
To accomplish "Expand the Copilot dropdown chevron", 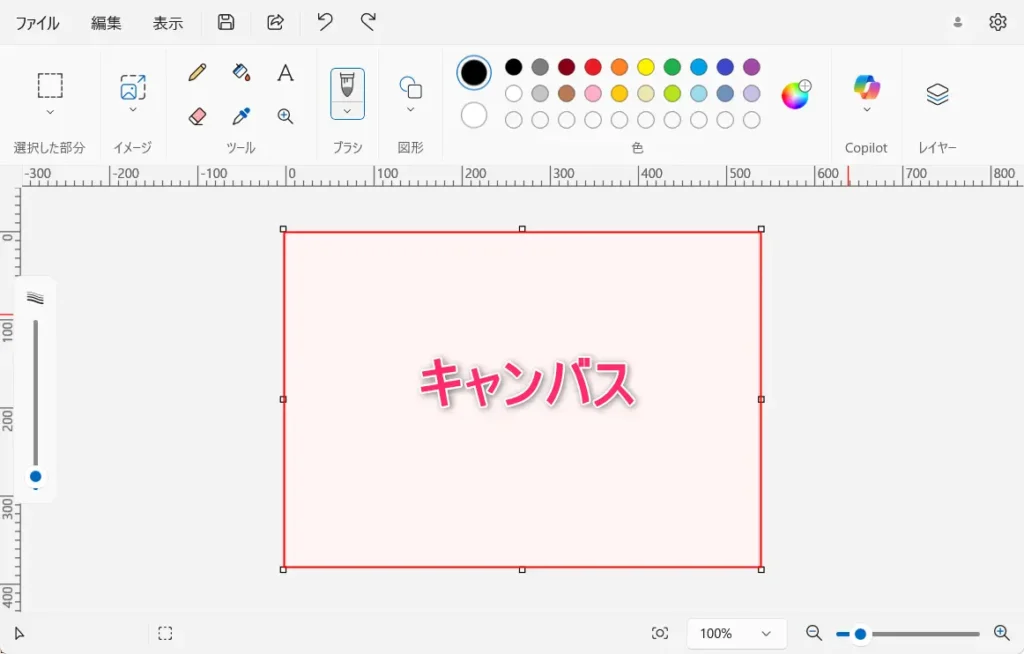I will click(x=867, y=110).
